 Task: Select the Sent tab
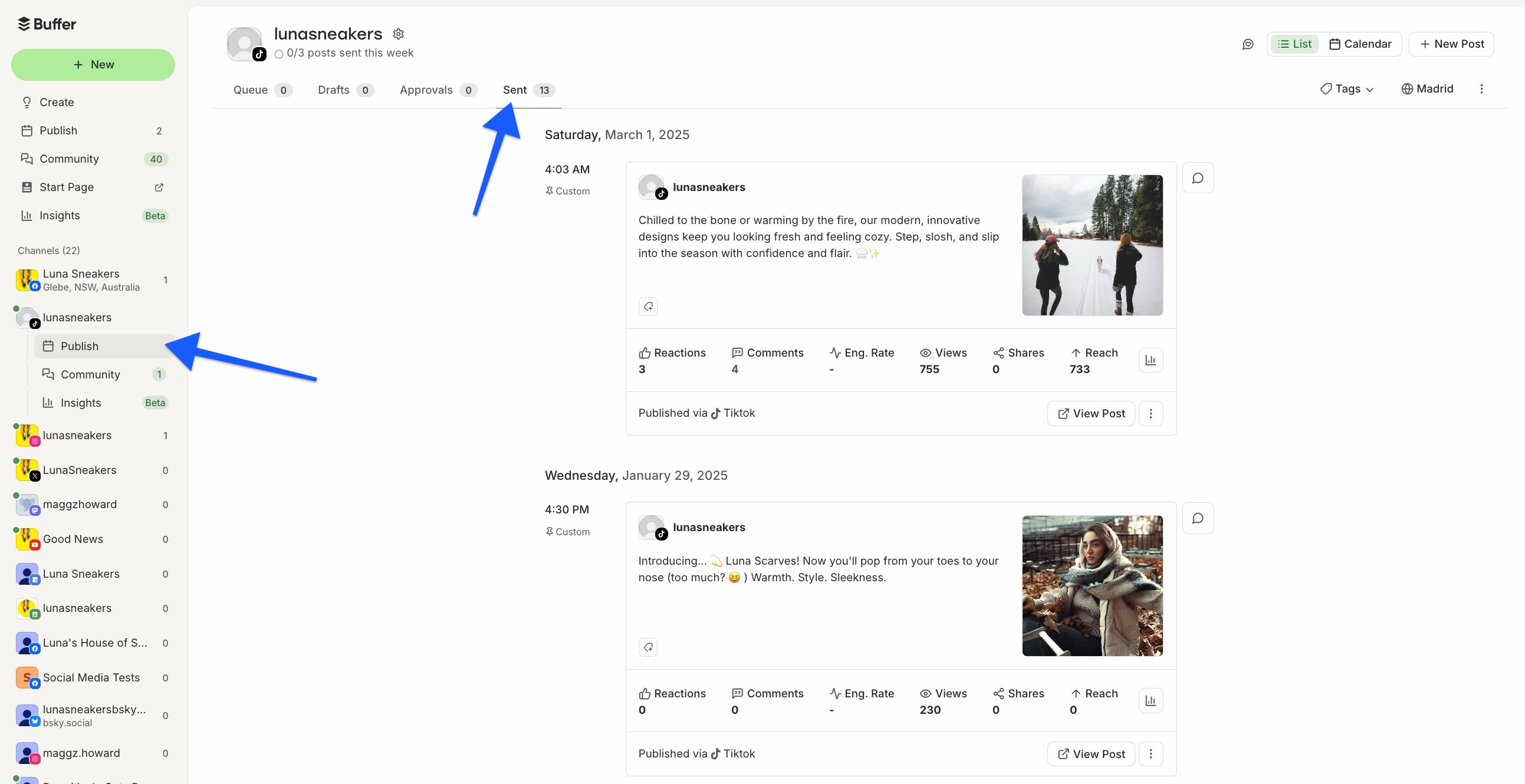(529, 90)
